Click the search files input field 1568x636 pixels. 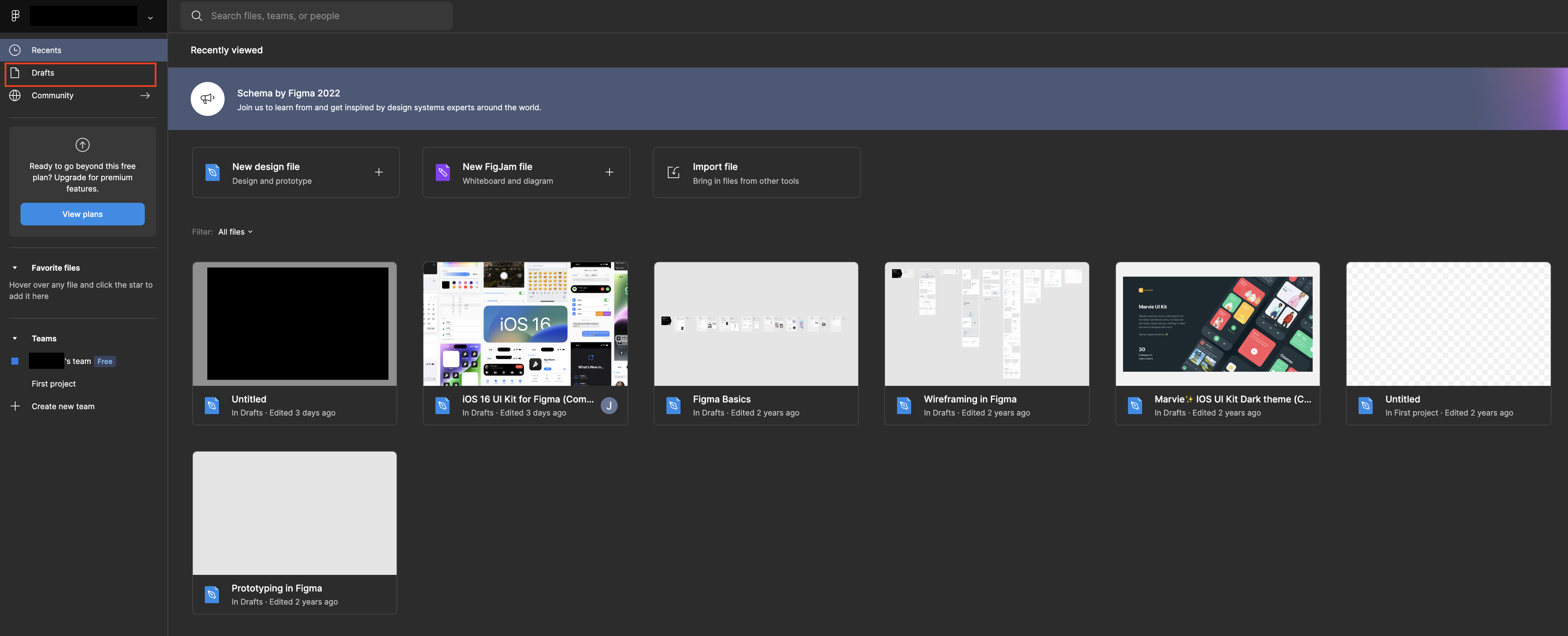[x=316, y=16]
